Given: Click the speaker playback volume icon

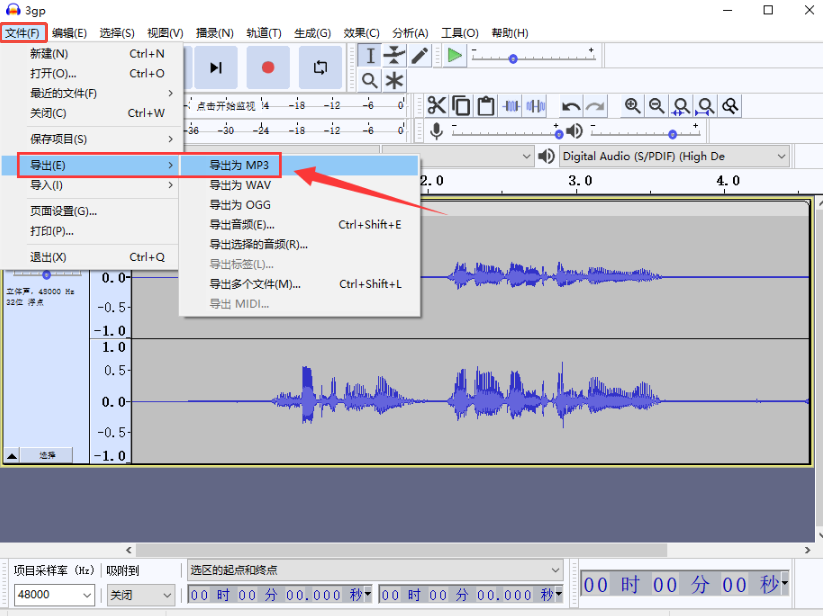Looking at the screenshot, I should pos(575,131).
